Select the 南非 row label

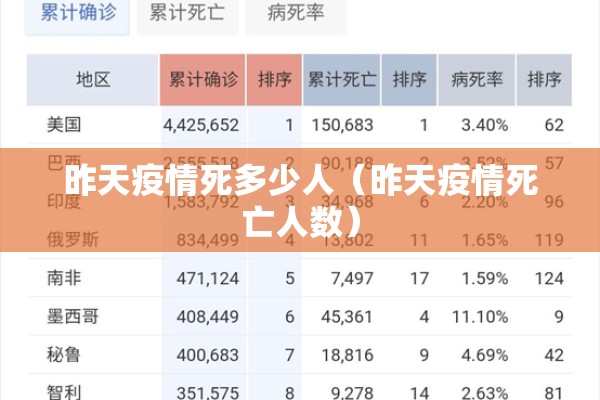tap(64, 278)
